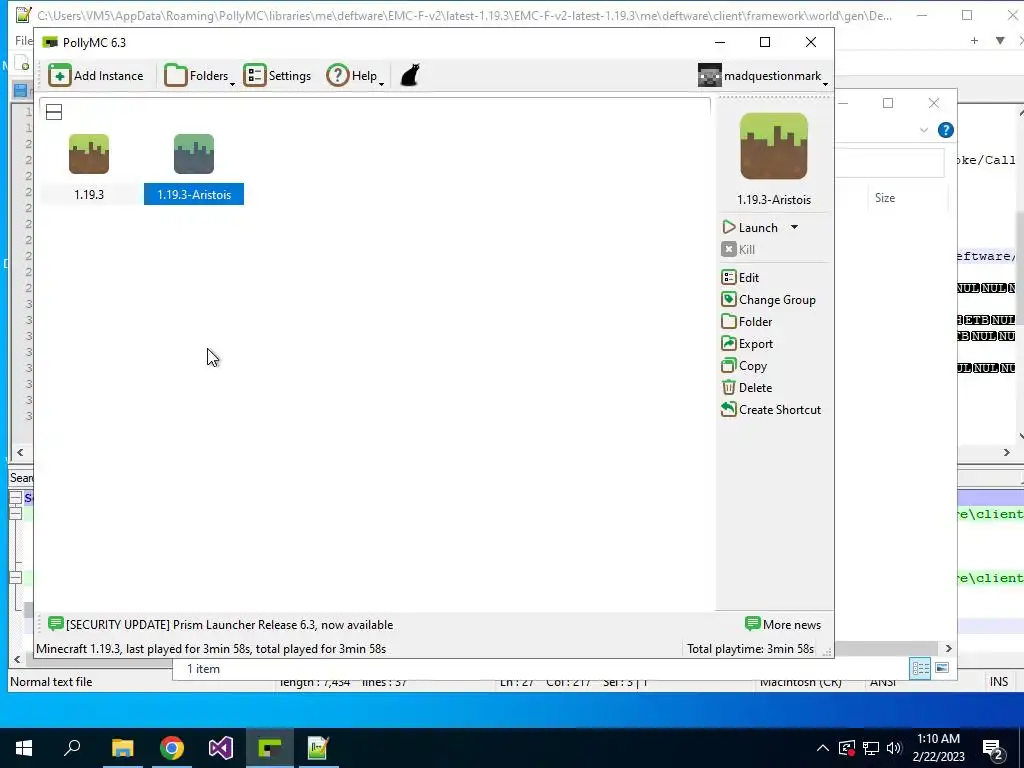The width and height of the screenshot is (1024, 768).
Task: Click the Notepad++ plus tab button
Action: pos(974,40)
